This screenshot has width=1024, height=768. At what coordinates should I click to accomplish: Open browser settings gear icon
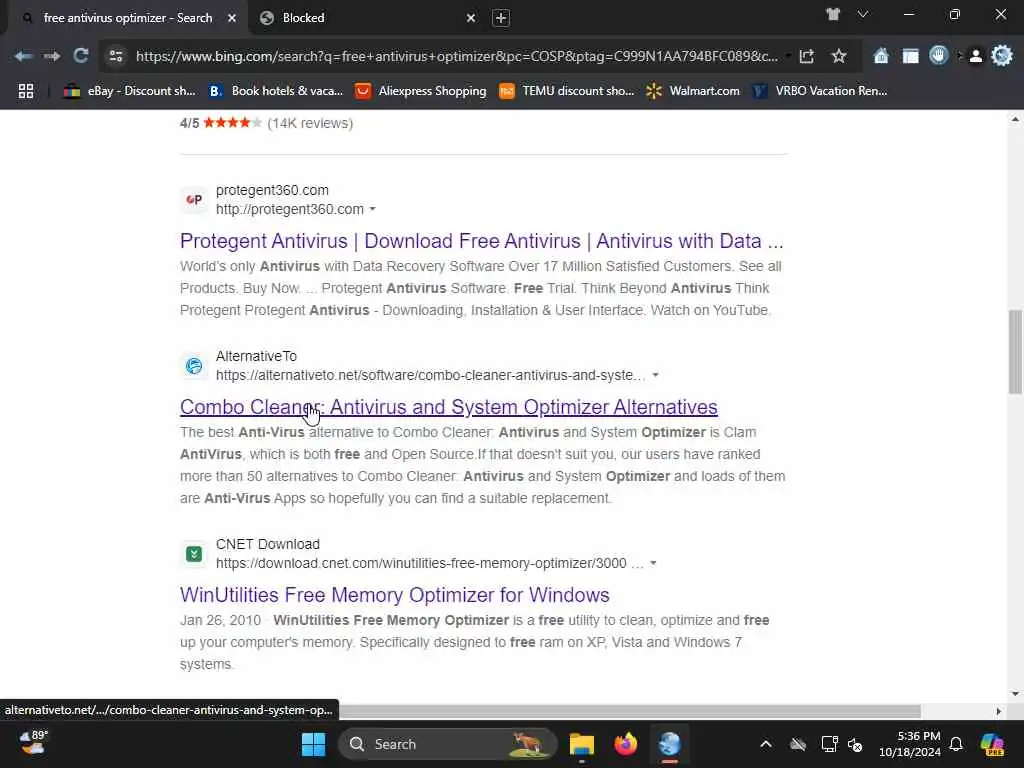[x=1002, y=56]
